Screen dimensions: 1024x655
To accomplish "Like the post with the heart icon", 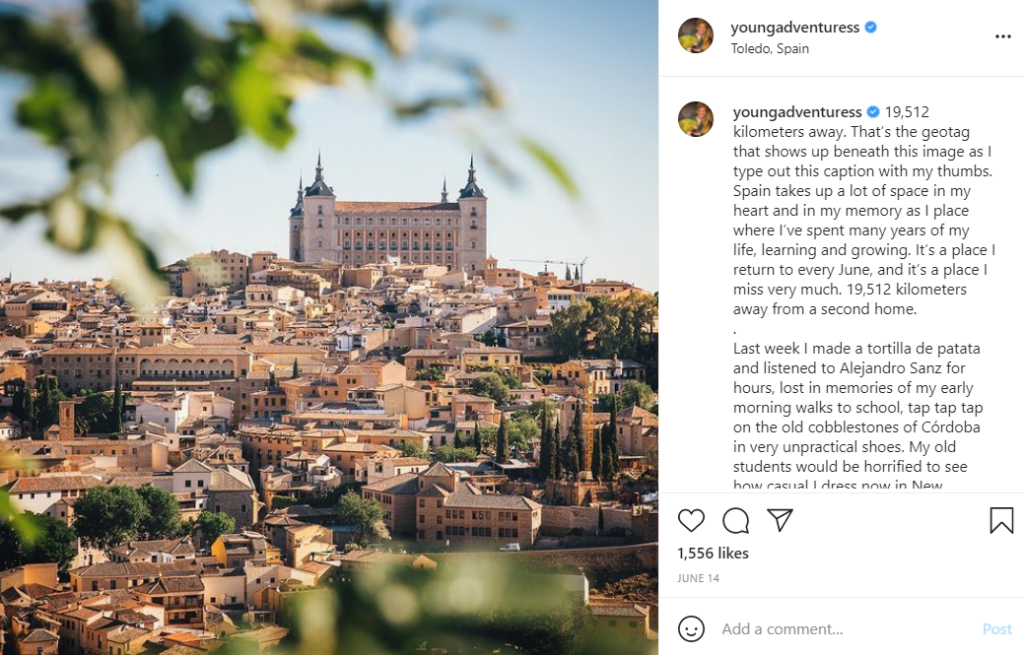I will (x=691, y=520).
